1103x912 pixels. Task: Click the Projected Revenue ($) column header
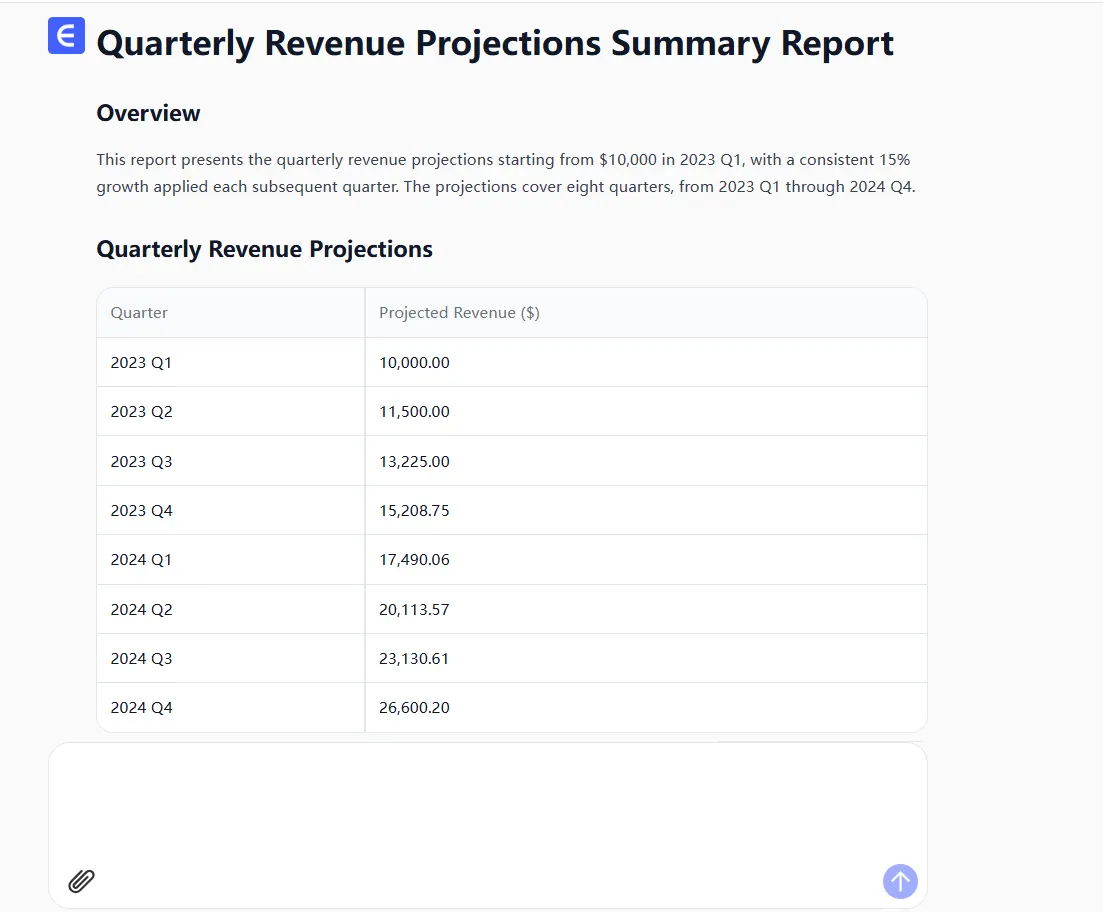(x=459, y=313)
